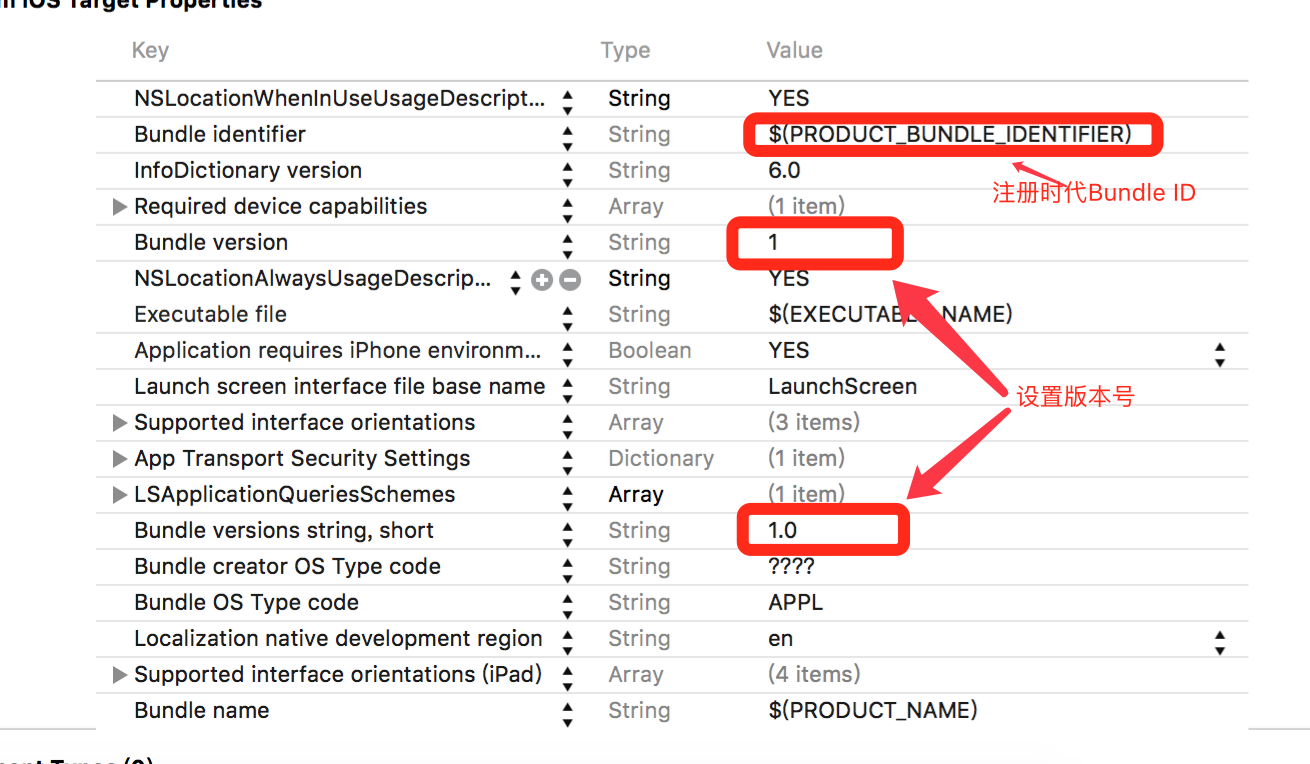Image resolution: width=1310 pixels, height=764 pixels.
Task: Expand Supported interface orientations (iPad) row
Action: coord(120,675)
